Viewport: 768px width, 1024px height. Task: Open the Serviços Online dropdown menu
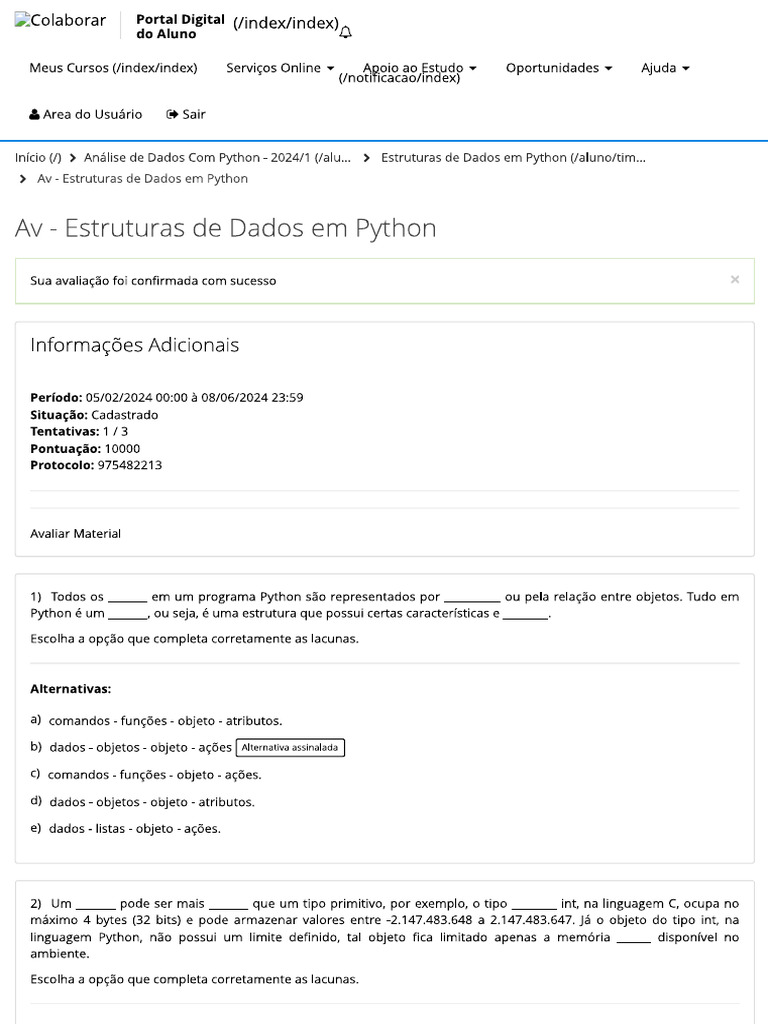[x=280, y=68]
